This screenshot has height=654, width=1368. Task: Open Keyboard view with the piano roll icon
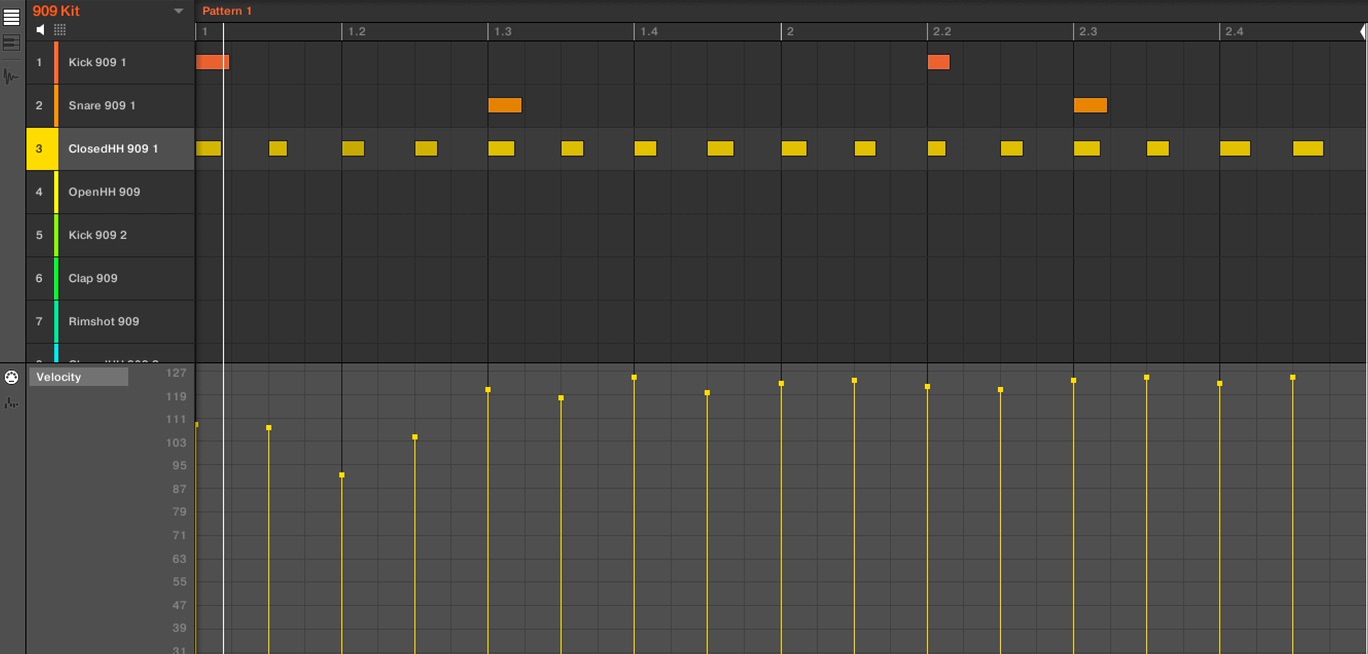point(11,44)
